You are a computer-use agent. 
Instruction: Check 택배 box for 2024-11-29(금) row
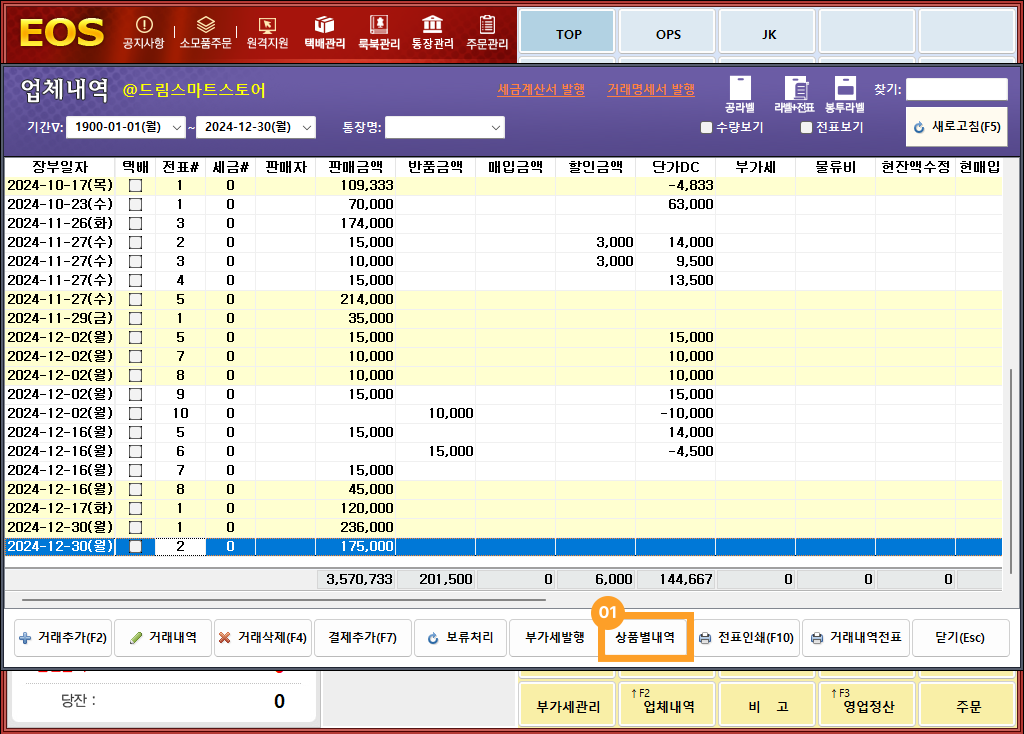[135, 319]
